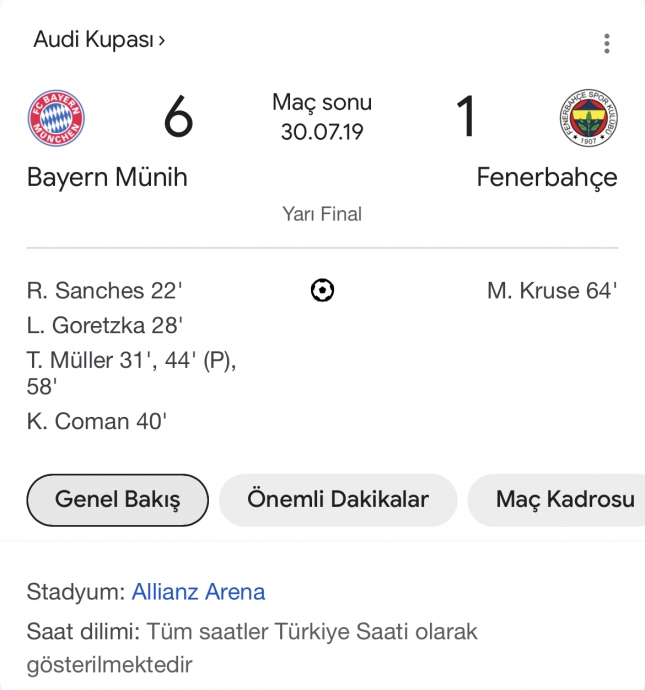Click the Yarı Final stage label
Screen dimensions: 645x690
click(322, 214)
